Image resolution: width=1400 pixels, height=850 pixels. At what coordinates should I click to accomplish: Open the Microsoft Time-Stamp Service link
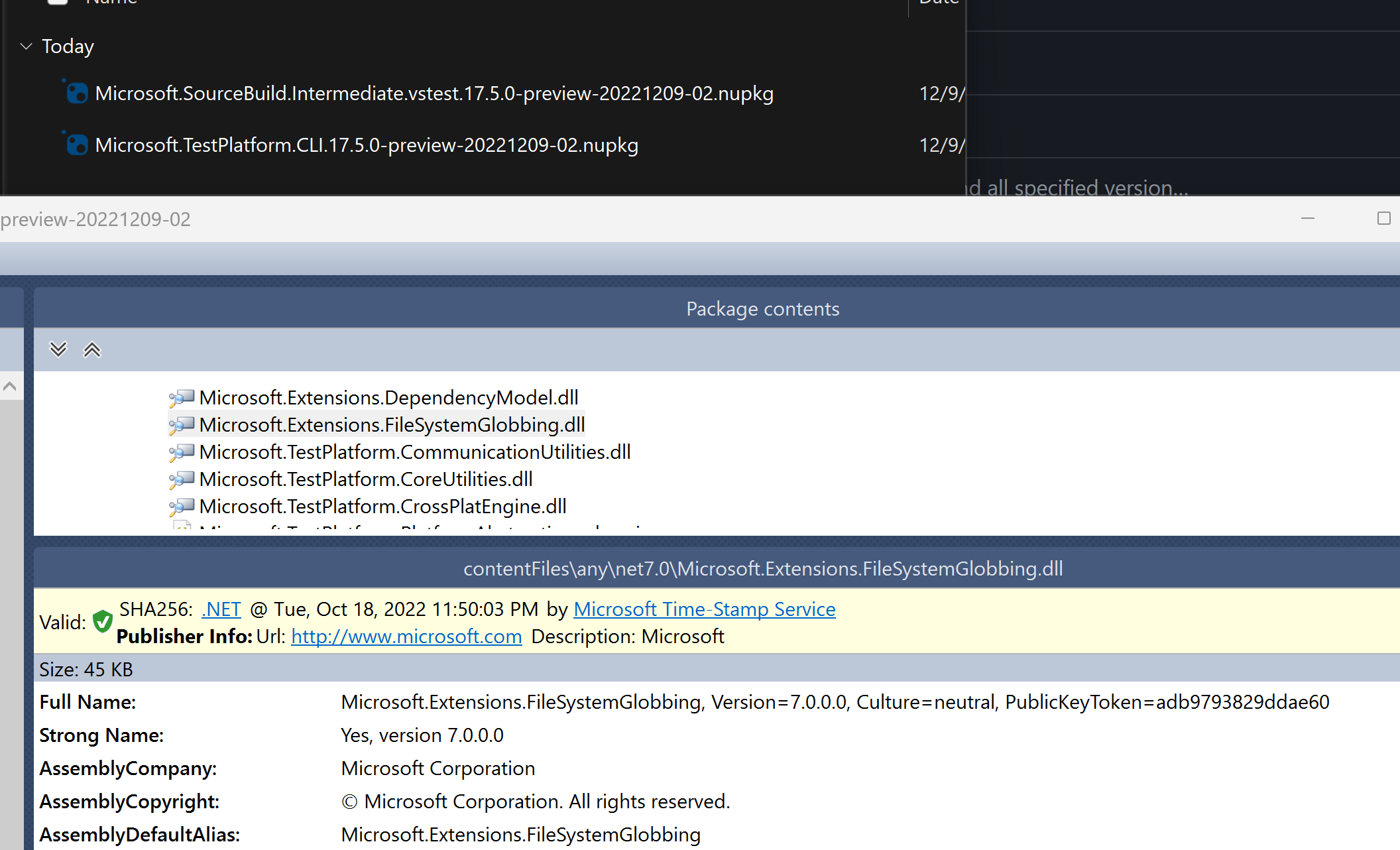(704, 609)
